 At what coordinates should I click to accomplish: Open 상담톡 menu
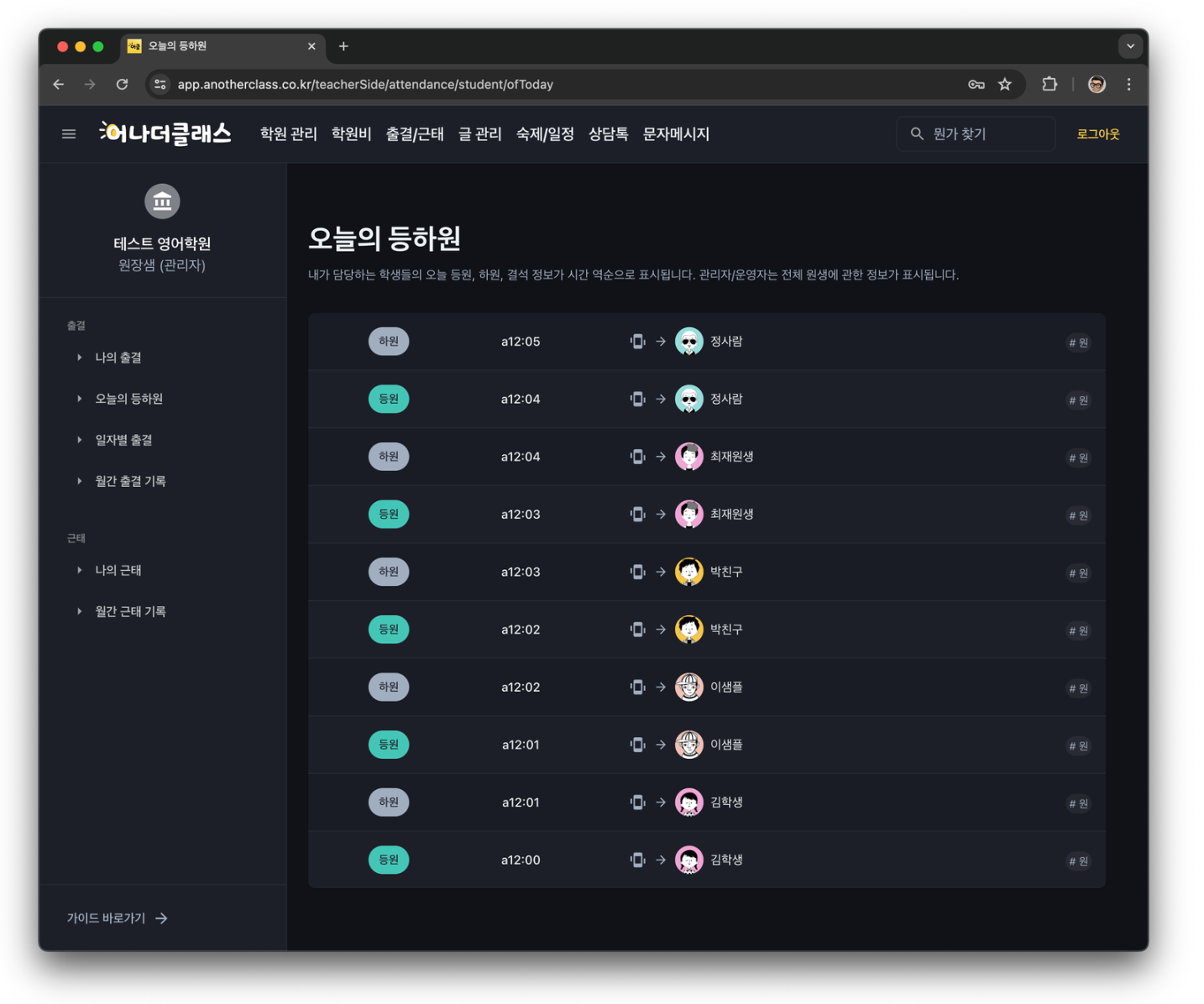(x=609, y=133)
